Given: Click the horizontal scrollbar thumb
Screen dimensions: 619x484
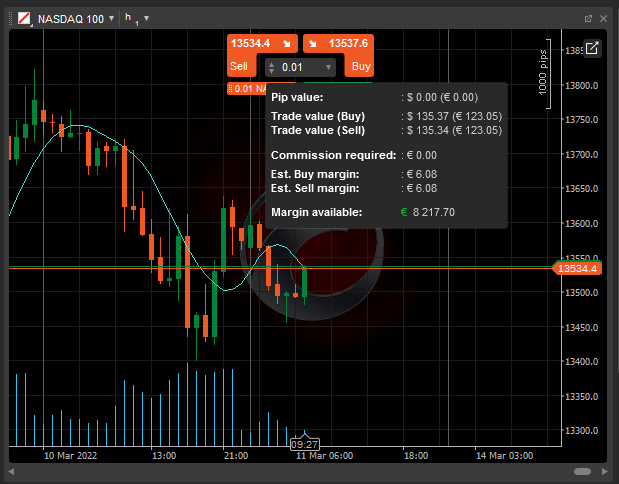Looking at the screenshot, I should click(x=582, y=471).
